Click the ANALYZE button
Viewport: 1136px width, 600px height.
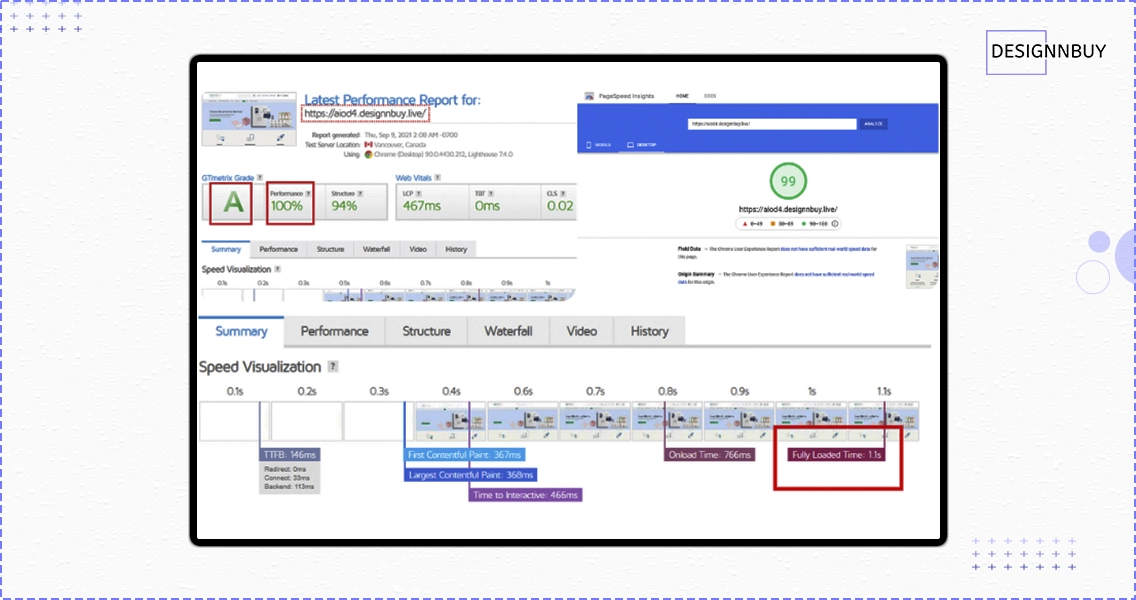pyautogui.click(x=873, y=124)
